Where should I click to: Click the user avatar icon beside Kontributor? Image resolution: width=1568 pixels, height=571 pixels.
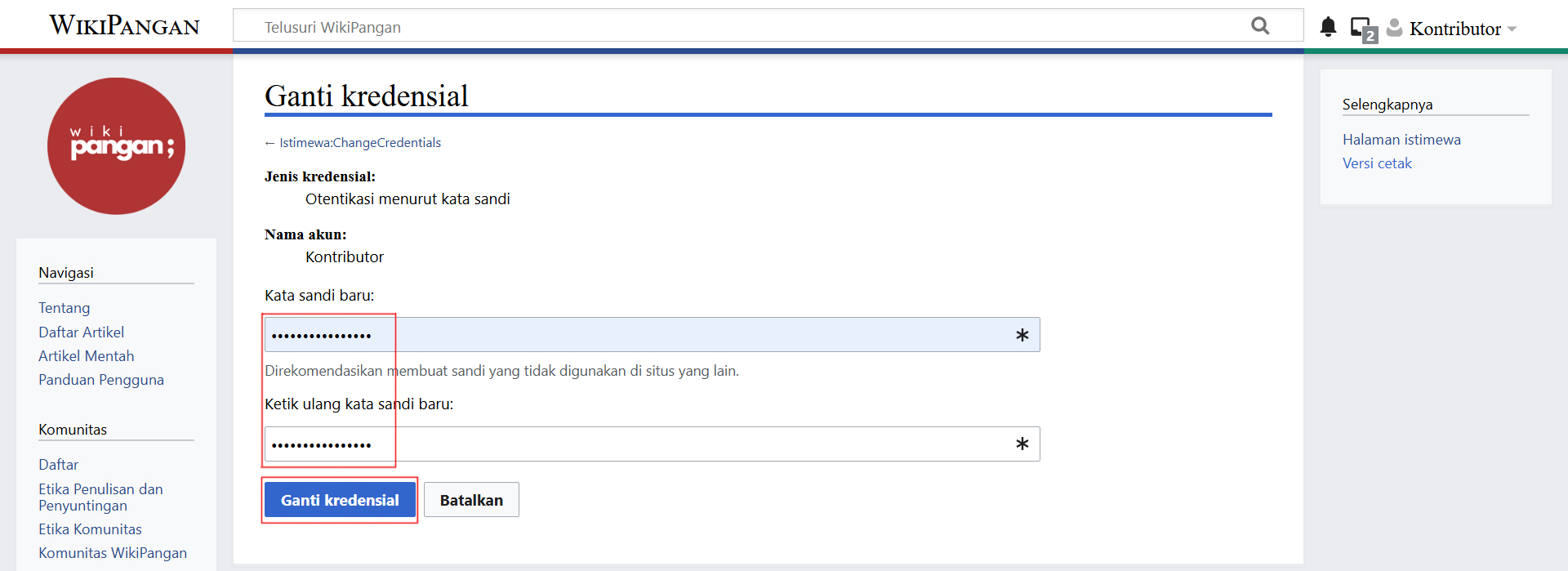[1395, 28]
